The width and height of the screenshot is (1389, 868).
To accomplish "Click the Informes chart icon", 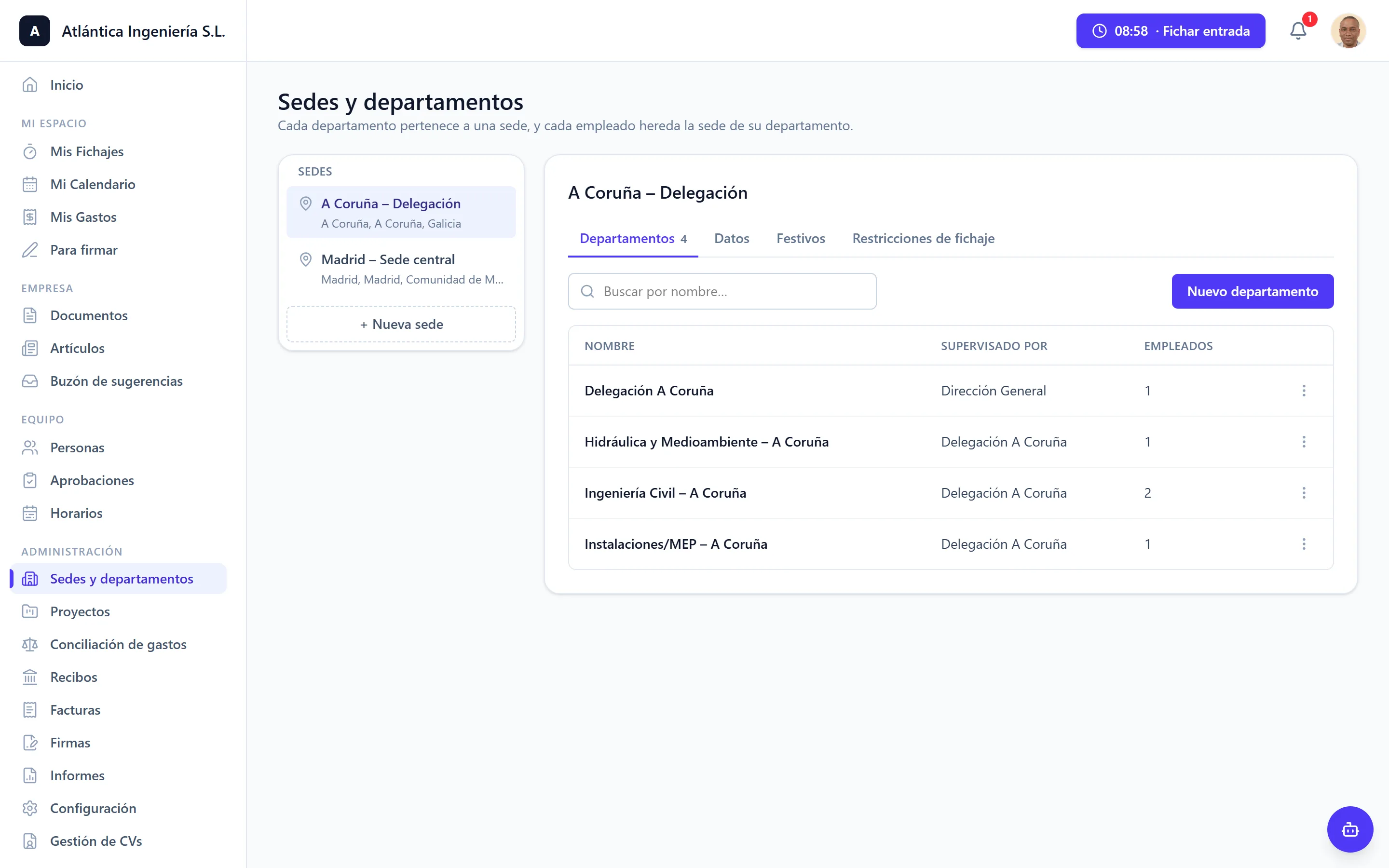I will click(30, 775).
